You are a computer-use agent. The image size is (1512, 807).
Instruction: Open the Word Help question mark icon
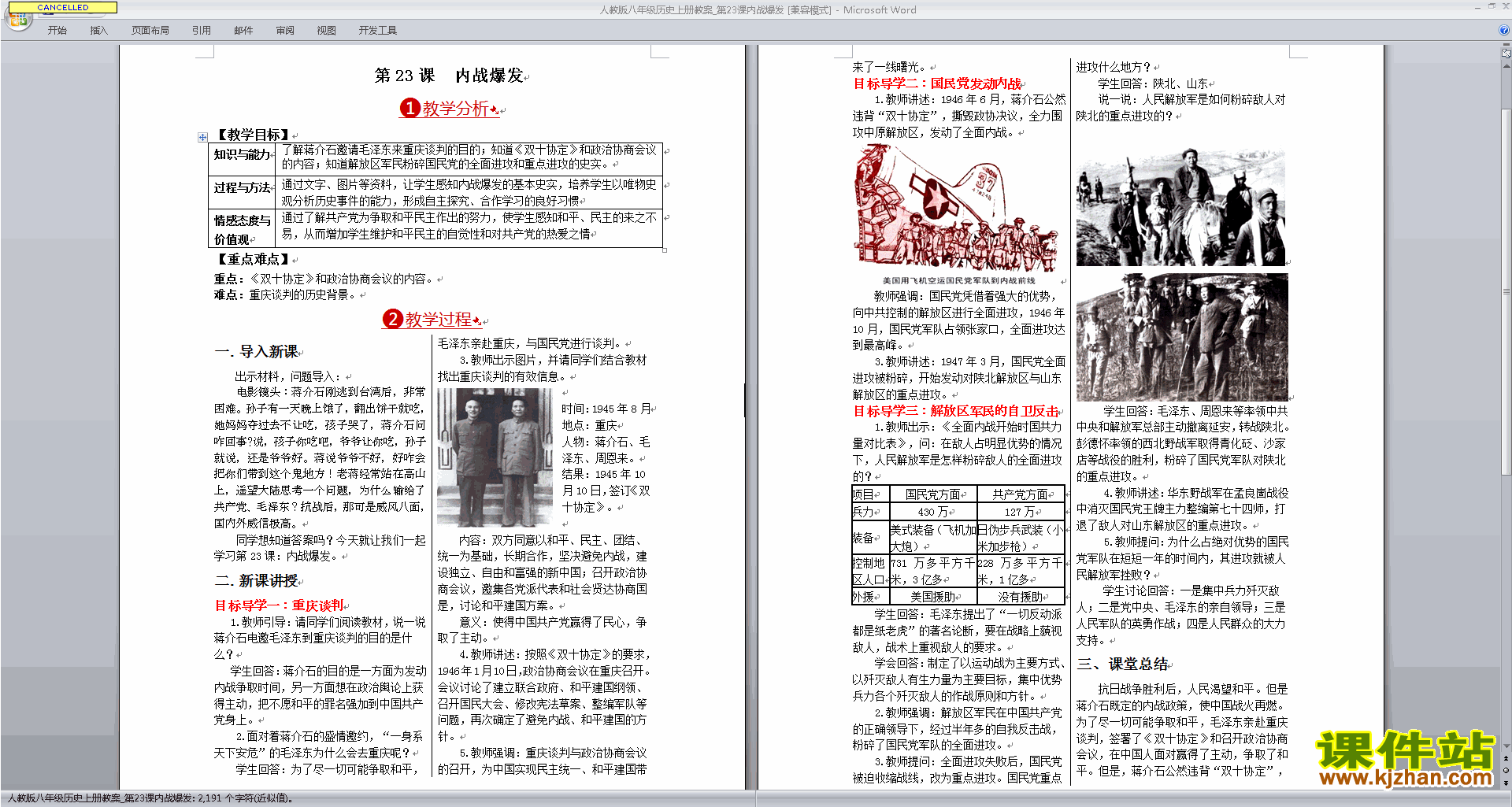click(1504, 30)
